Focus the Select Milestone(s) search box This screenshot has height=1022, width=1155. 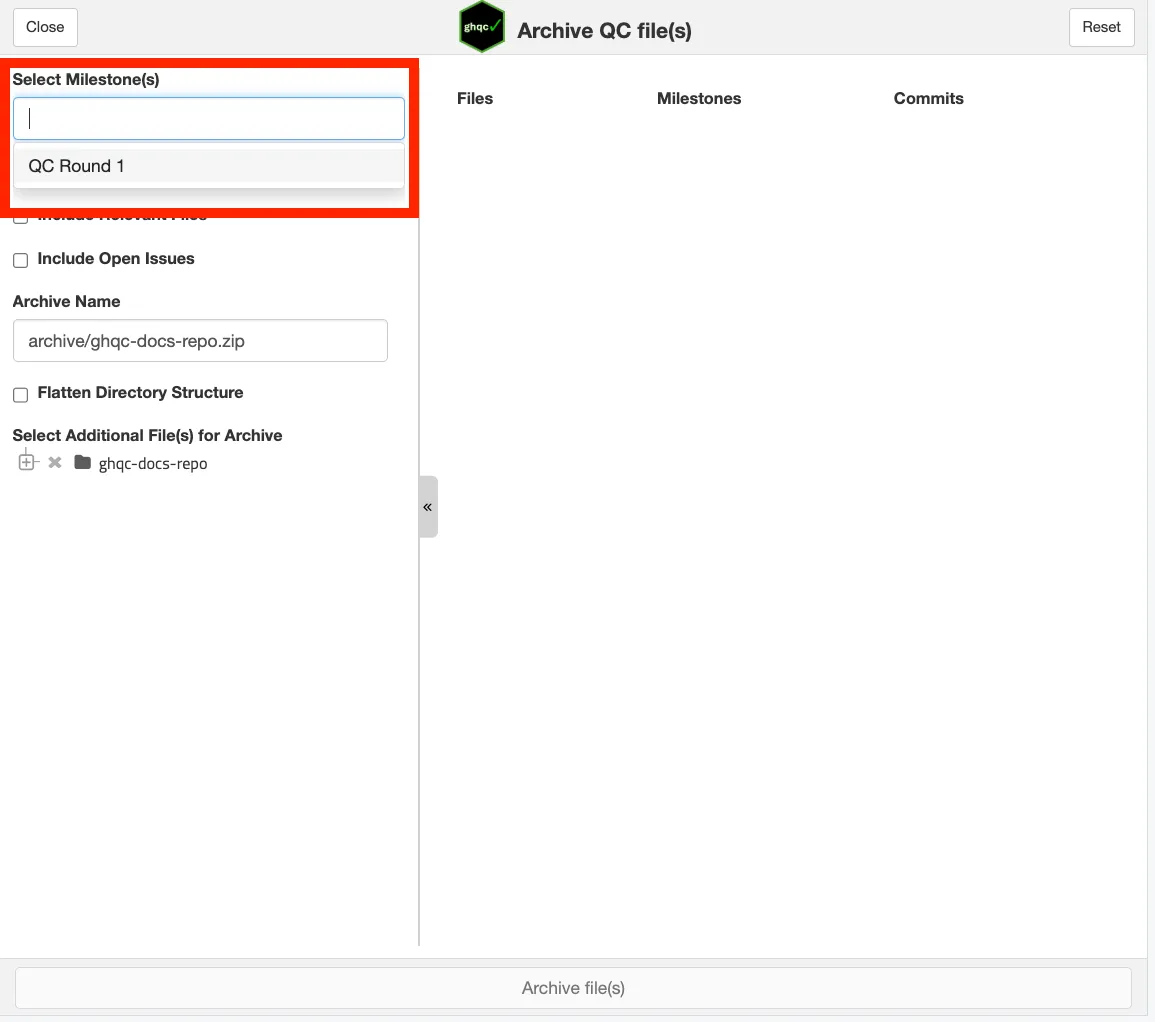[x=209, y=119]
